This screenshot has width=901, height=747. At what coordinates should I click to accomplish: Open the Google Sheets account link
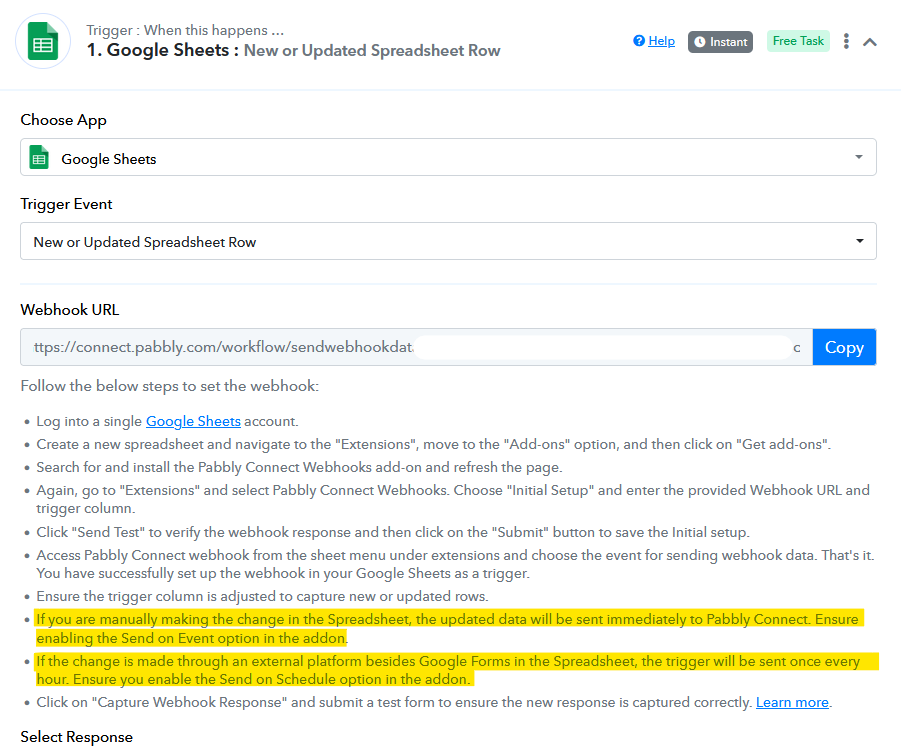point(193,421)
